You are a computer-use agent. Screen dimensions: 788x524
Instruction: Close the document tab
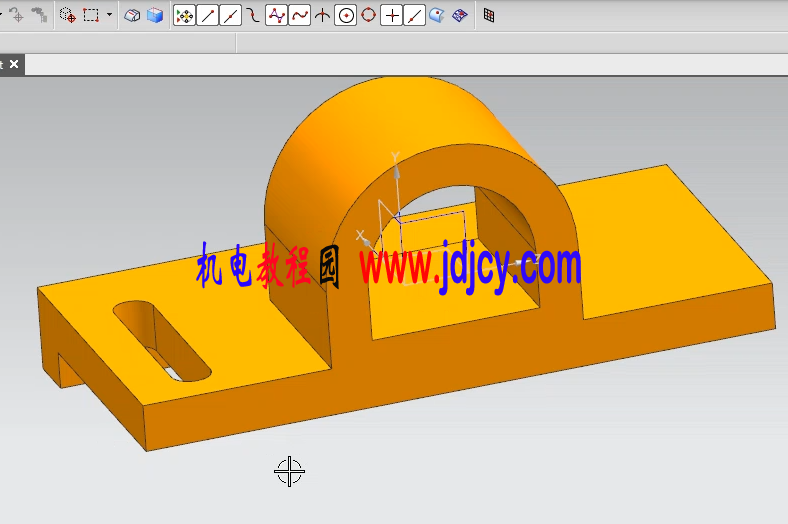pyautogui.click(x=14, y=64)
